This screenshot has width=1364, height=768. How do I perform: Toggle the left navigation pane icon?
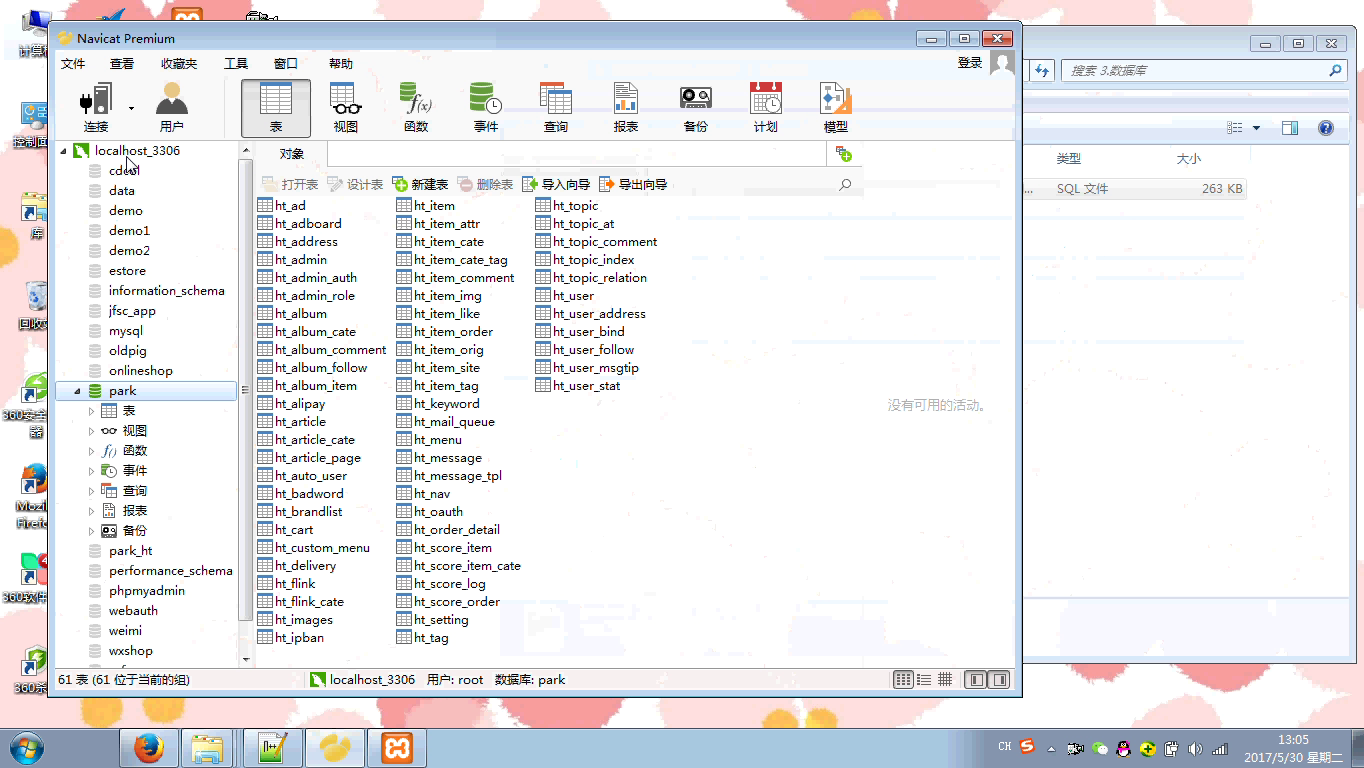976,679
